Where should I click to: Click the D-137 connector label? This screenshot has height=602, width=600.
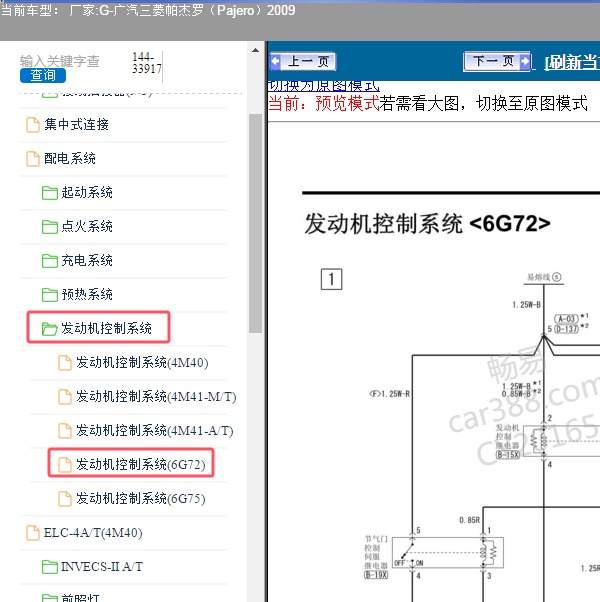pyautogui.click(x=566, y=329)
